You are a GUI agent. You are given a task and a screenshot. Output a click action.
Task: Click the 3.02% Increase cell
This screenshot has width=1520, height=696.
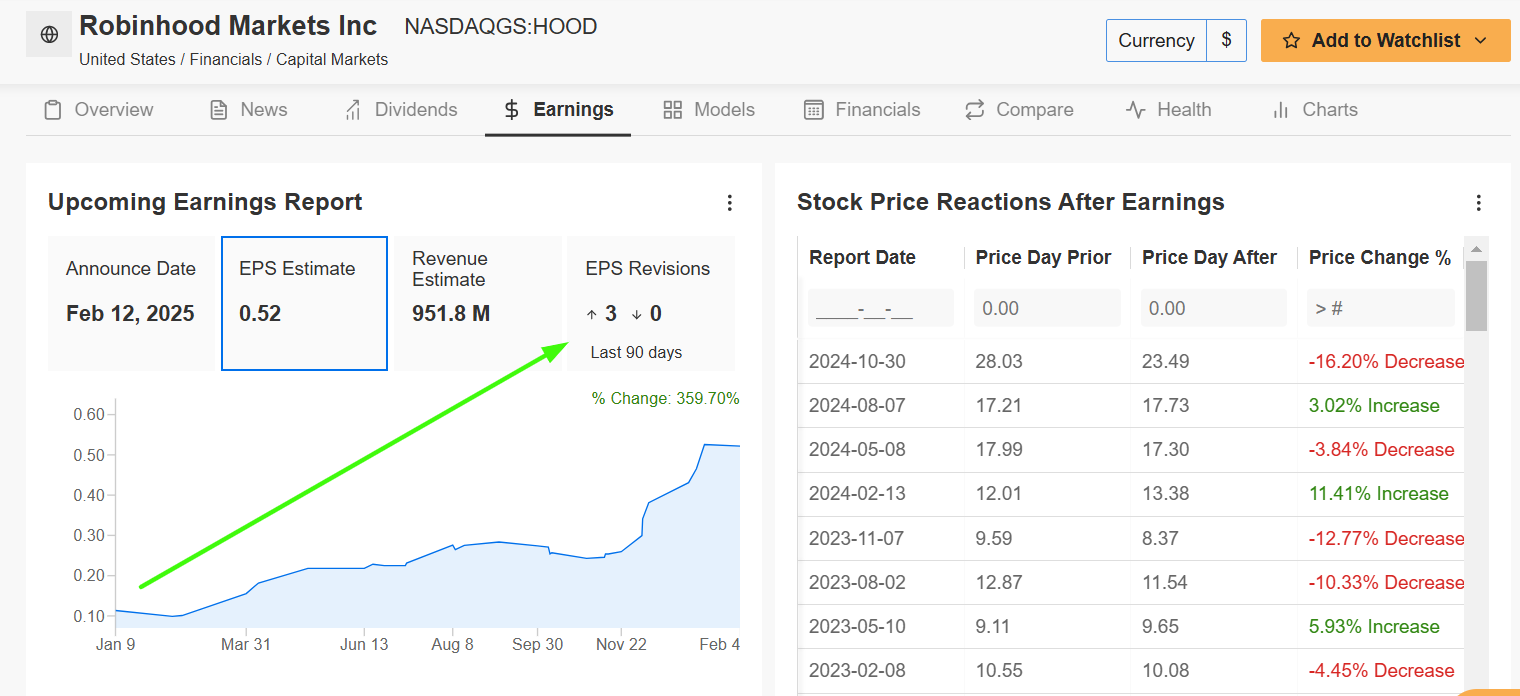[1374, 405]
